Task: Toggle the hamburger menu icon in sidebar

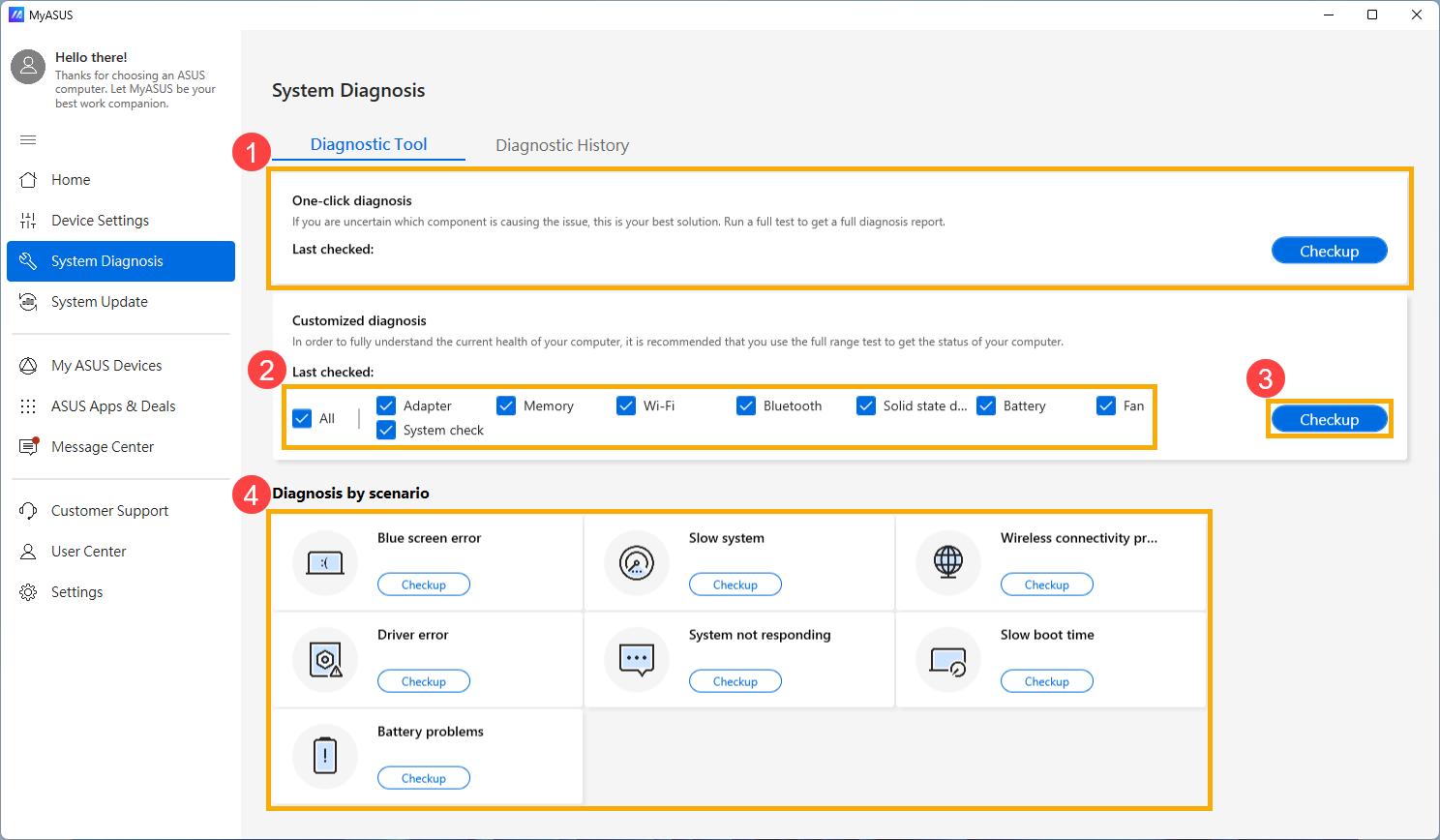Action: pos(28,140)
